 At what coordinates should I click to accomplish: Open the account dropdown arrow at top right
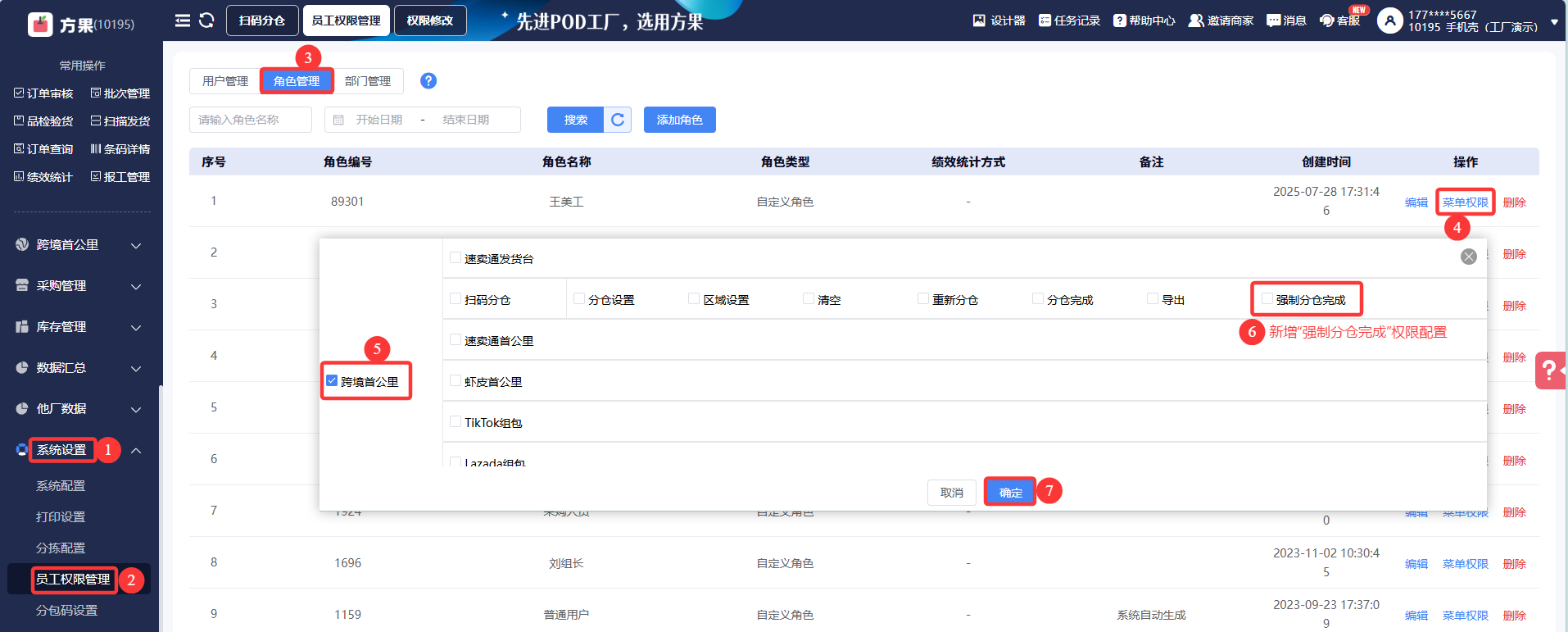(1554, 22)
